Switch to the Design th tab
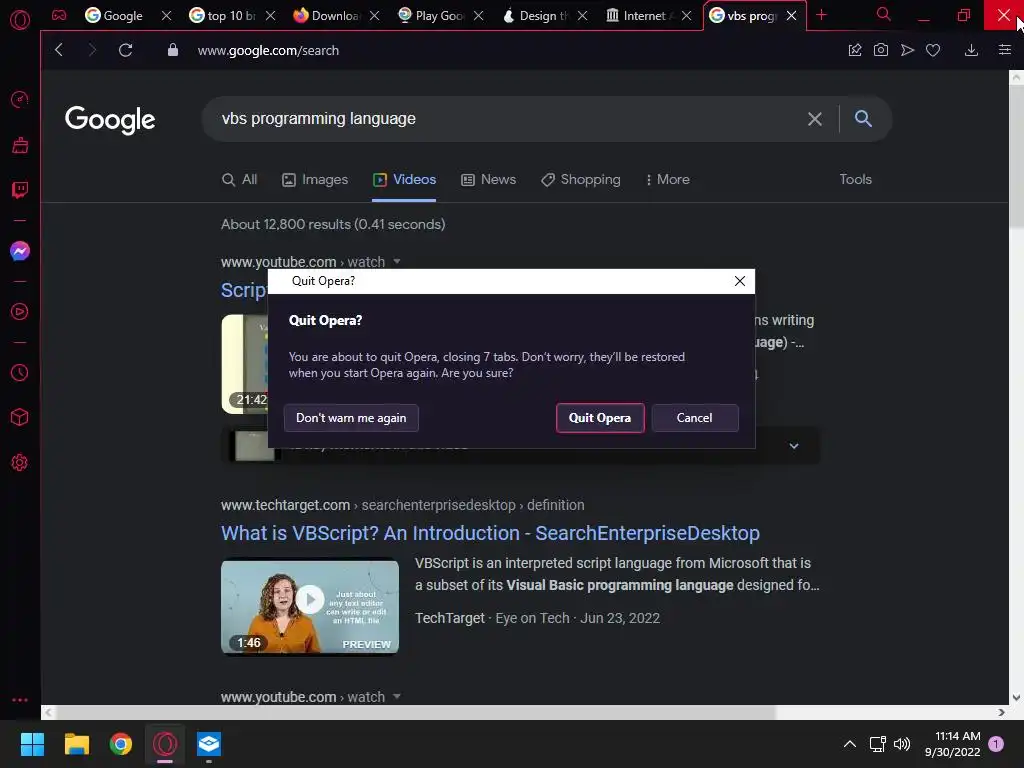The width and height of the screenshot is (1024, 768). (x=536, y=16)
